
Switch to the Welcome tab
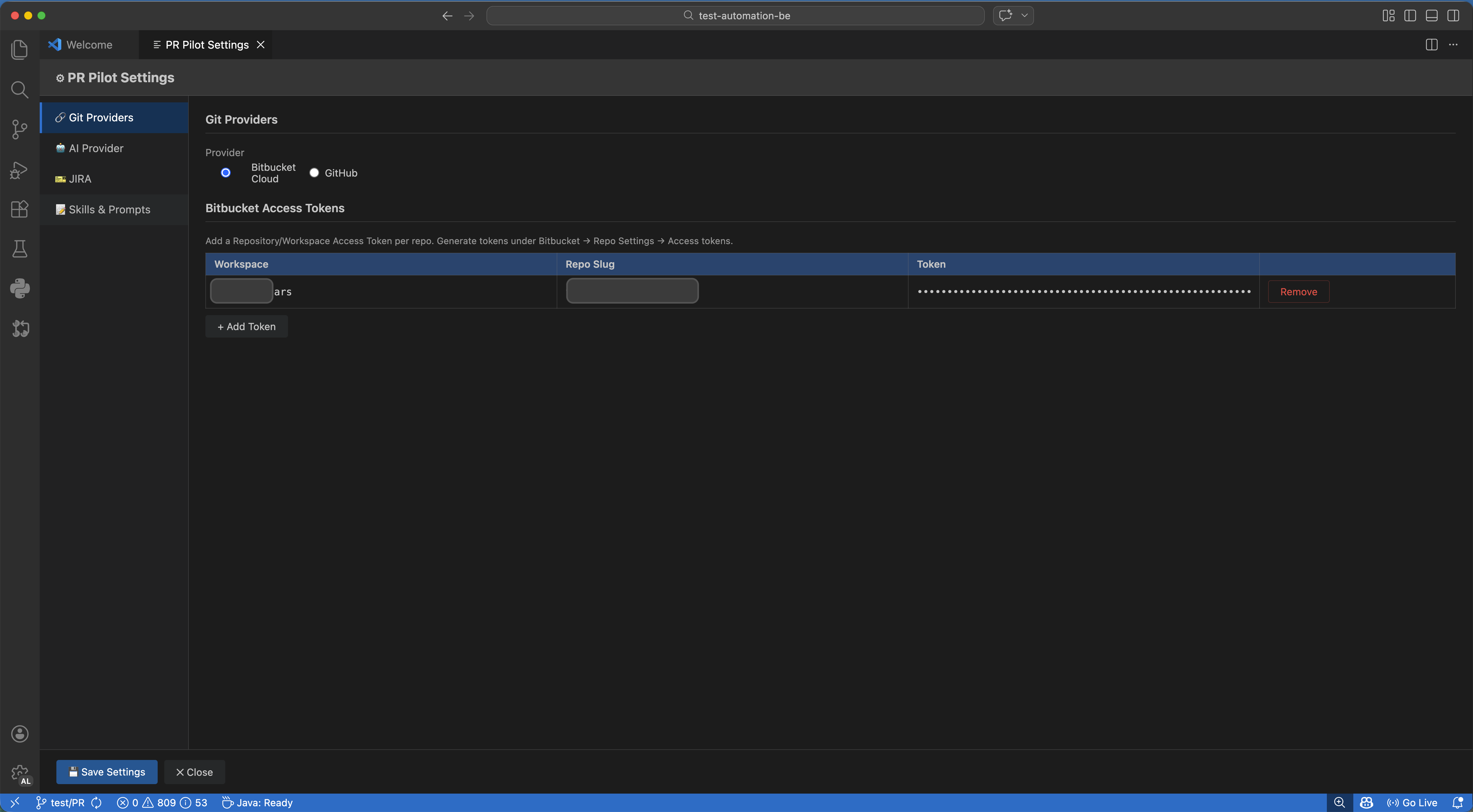(89, 45)
